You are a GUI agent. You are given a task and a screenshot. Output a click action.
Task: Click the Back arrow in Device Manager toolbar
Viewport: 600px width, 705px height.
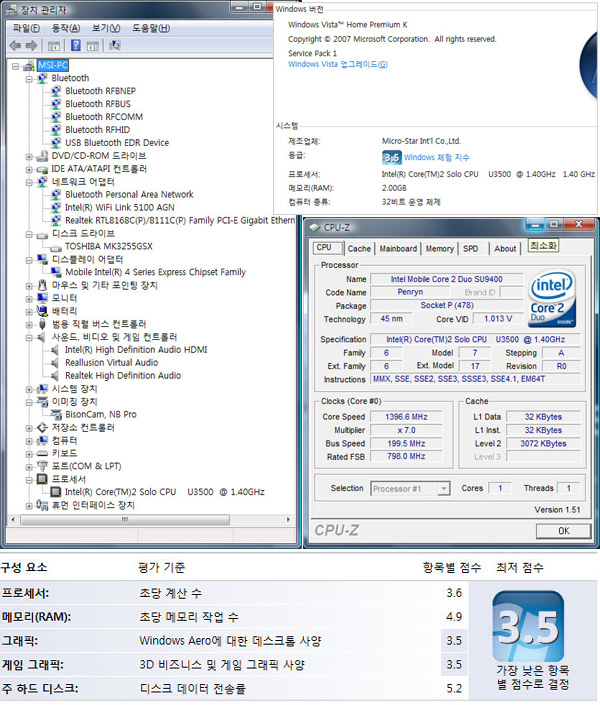[x=15, y=45]
